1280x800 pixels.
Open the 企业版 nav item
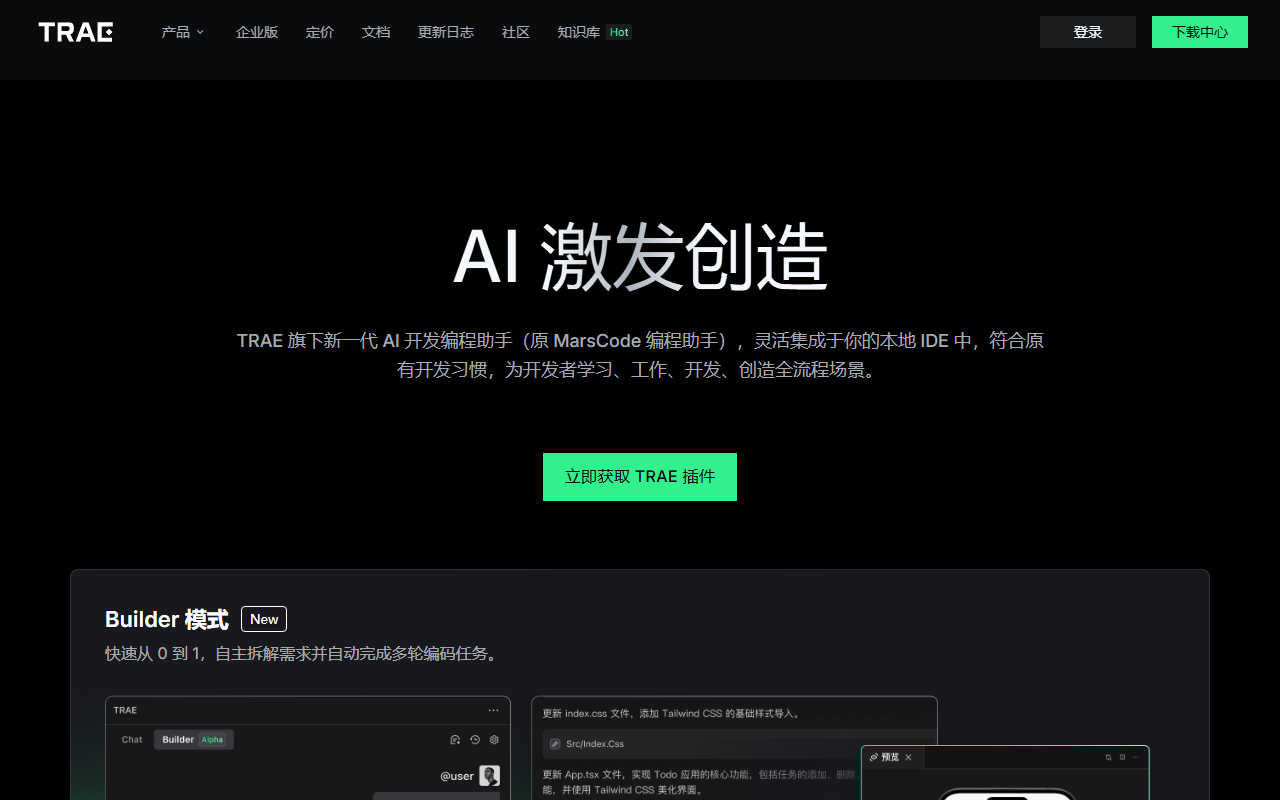tap(257, 32)
